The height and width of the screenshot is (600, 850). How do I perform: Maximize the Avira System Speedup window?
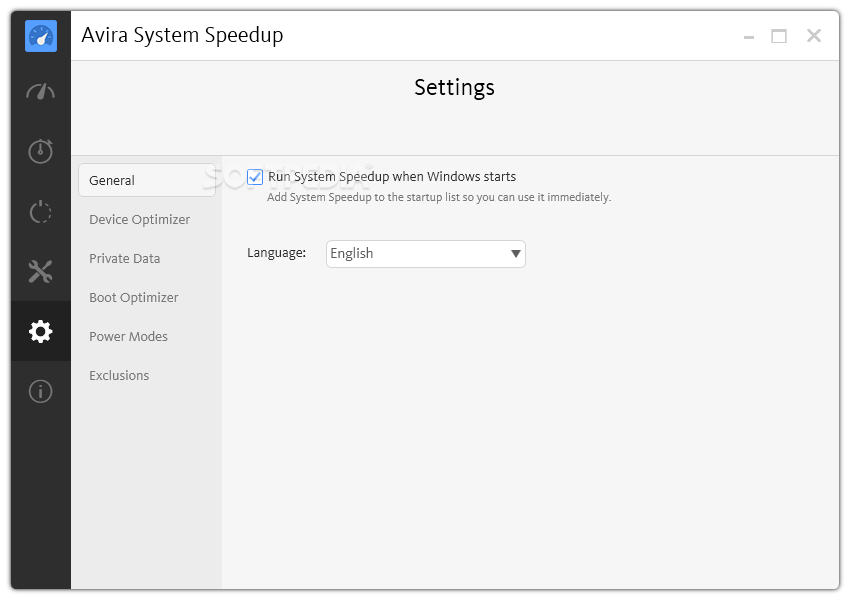coord(779,36)
